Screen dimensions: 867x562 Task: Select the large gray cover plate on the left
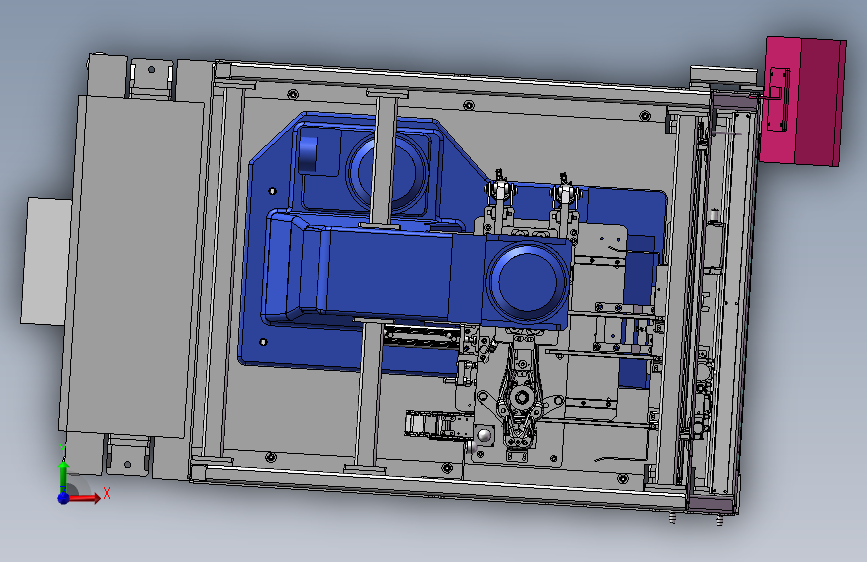click(x=133, y=266)
